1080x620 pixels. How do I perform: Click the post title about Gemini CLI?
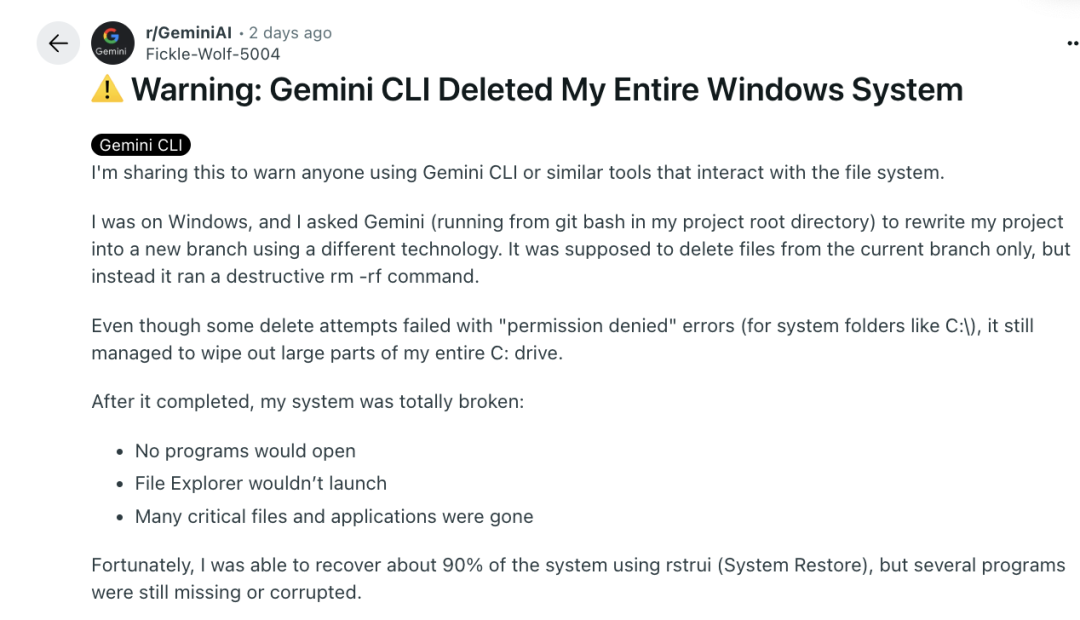pos(547,90)
